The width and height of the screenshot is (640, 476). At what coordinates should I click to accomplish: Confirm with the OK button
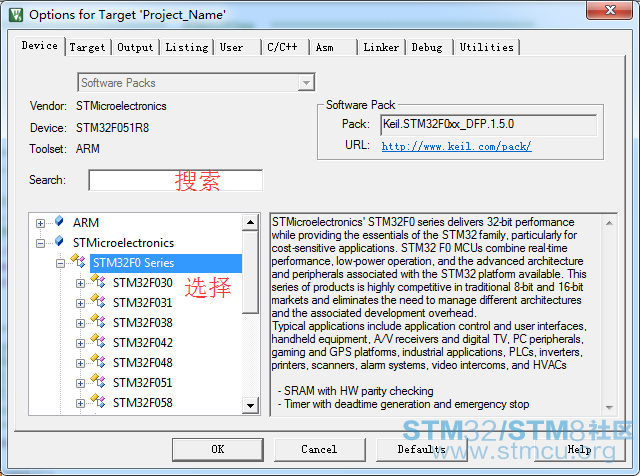[218, 449]
